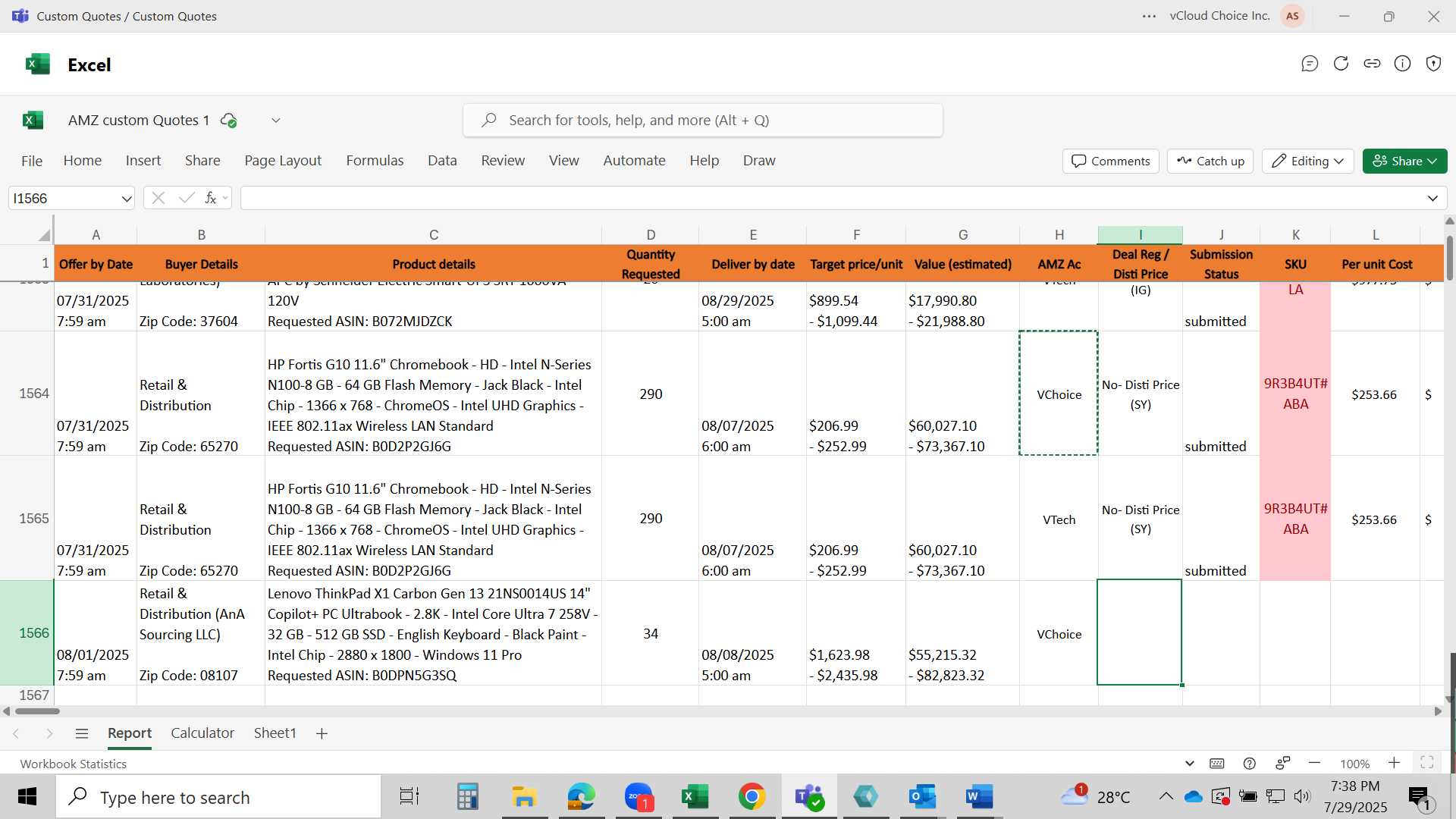Add a new sheet with plus icon

[x=322, y=733]
